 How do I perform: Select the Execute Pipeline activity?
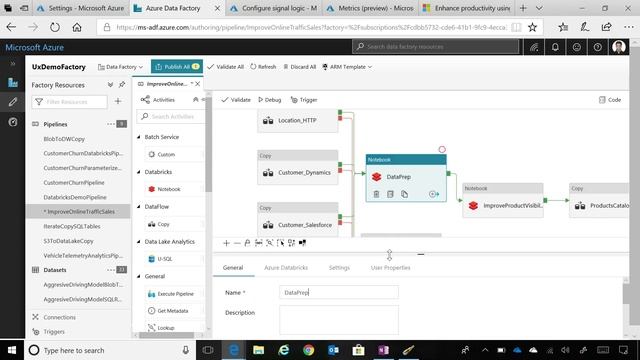click(174, 294)
